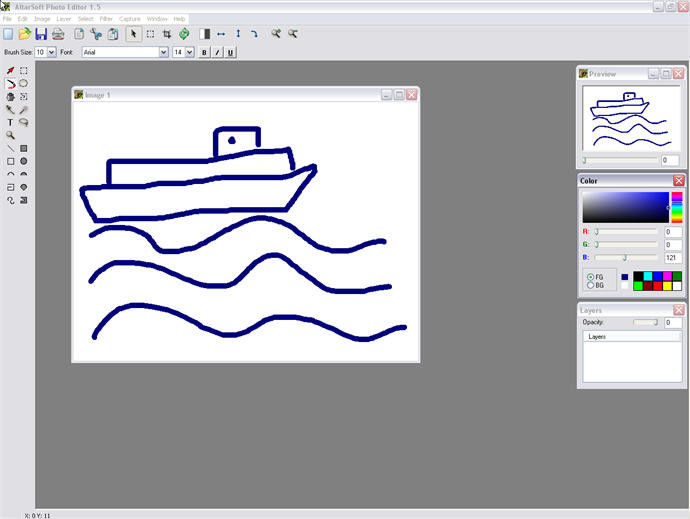Click the blue B value input field
The image size is (690, 519).
pos(671,257)
